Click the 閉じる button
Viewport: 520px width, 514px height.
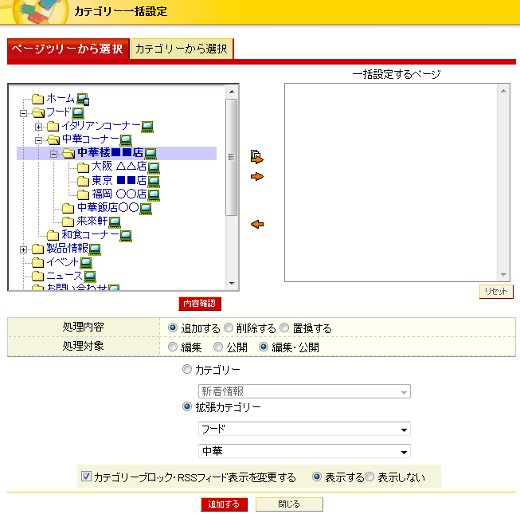(289, 504)
